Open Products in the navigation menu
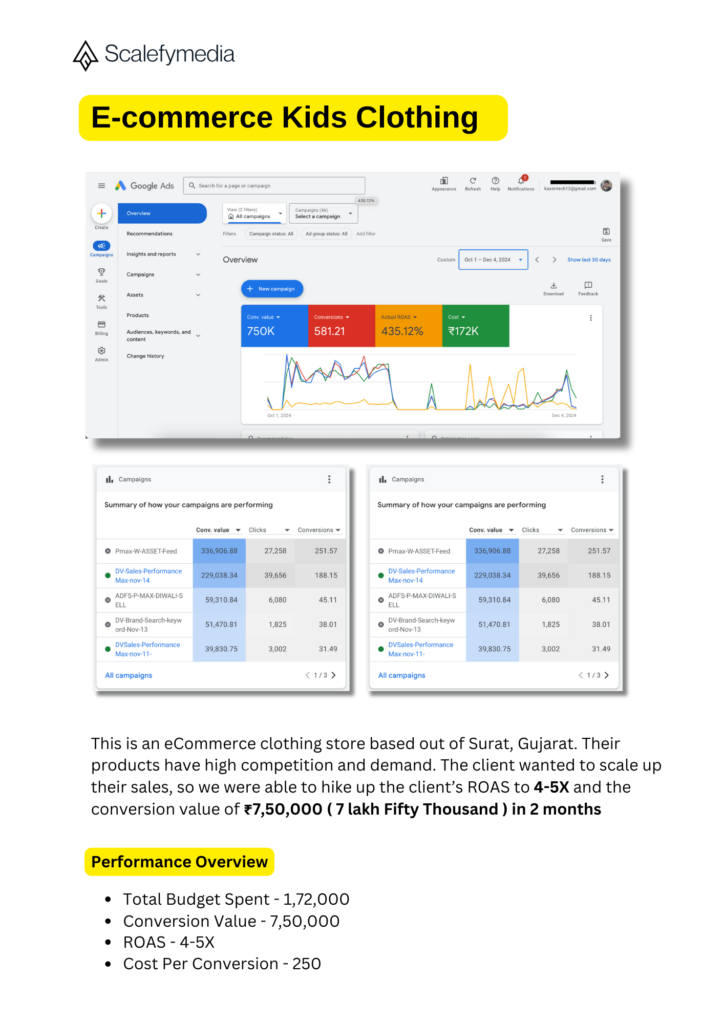This screenshot has width=724, height=1024. point(138,315)
